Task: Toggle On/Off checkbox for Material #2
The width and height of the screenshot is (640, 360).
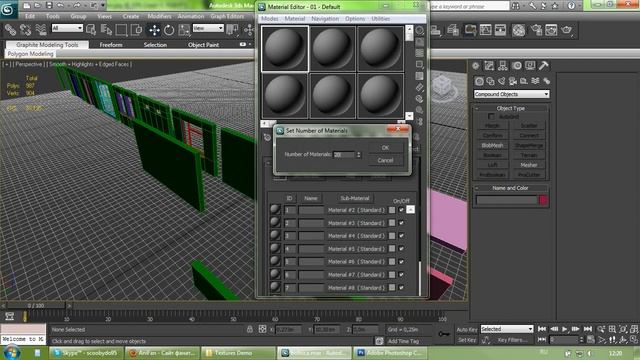Action: coord(401,210)
